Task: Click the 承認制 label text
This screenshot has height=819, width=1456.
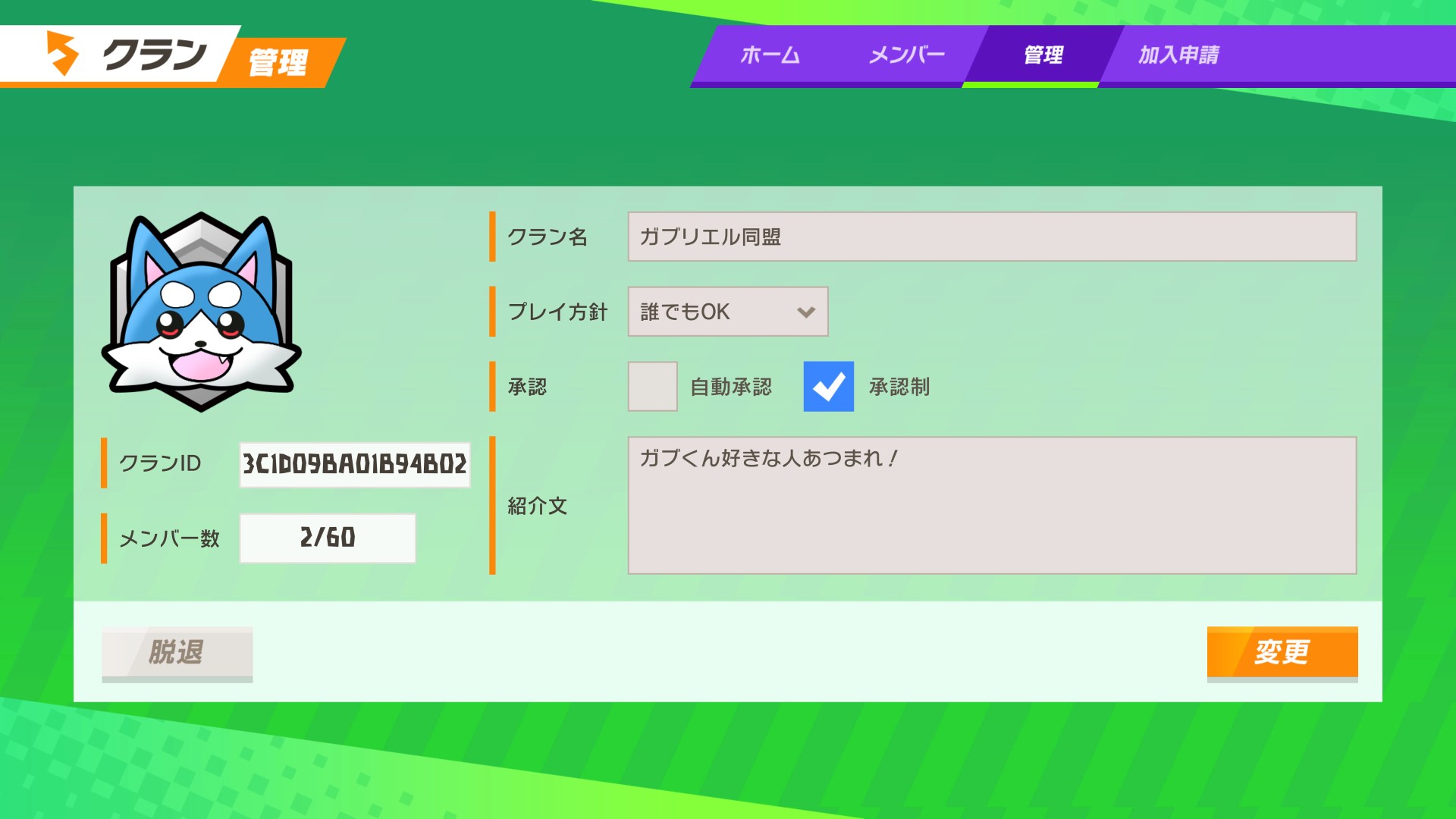Action: [x=899, y=387]
